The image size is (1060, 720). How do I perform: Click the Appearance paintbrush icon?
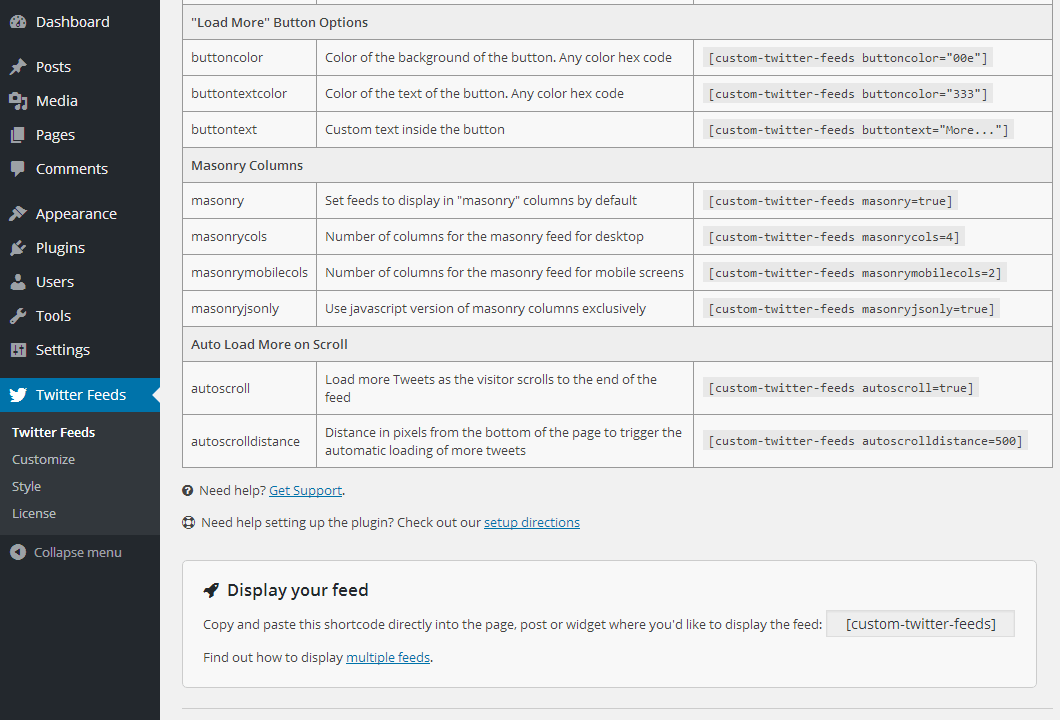point(18,214)
